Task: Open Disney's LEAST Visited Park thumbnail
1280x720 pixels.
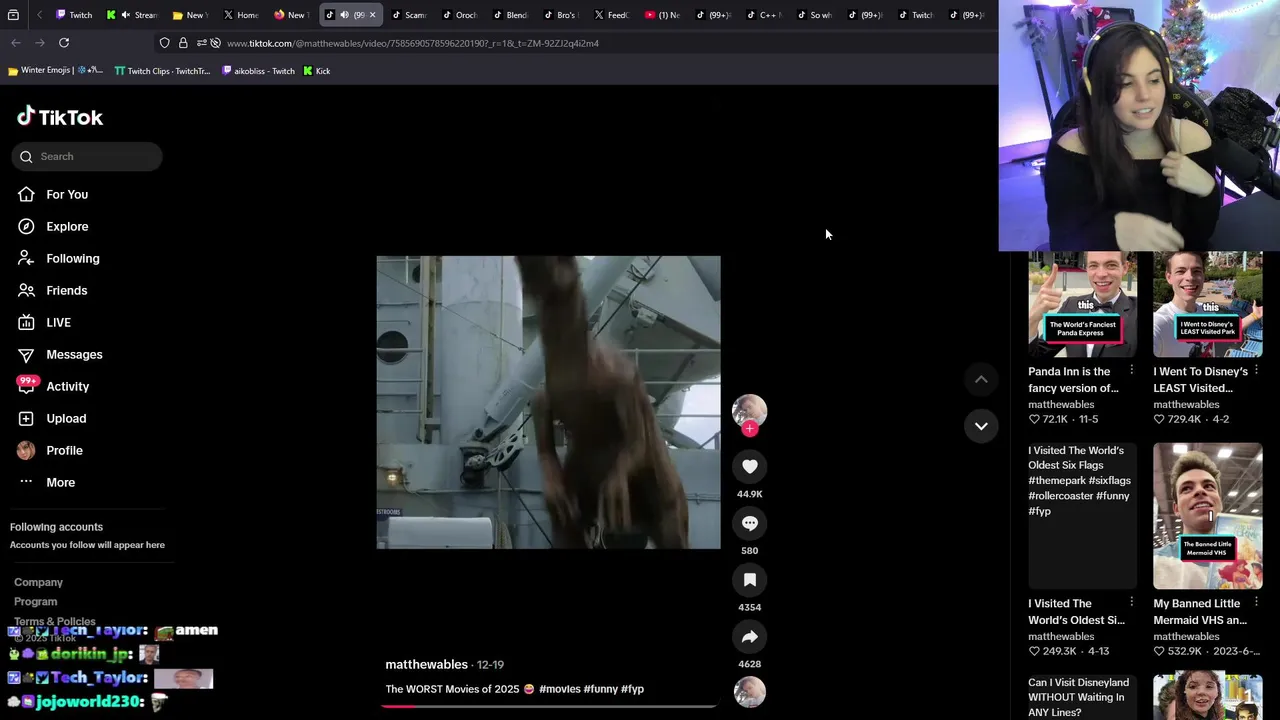Action: (1208, 304)
